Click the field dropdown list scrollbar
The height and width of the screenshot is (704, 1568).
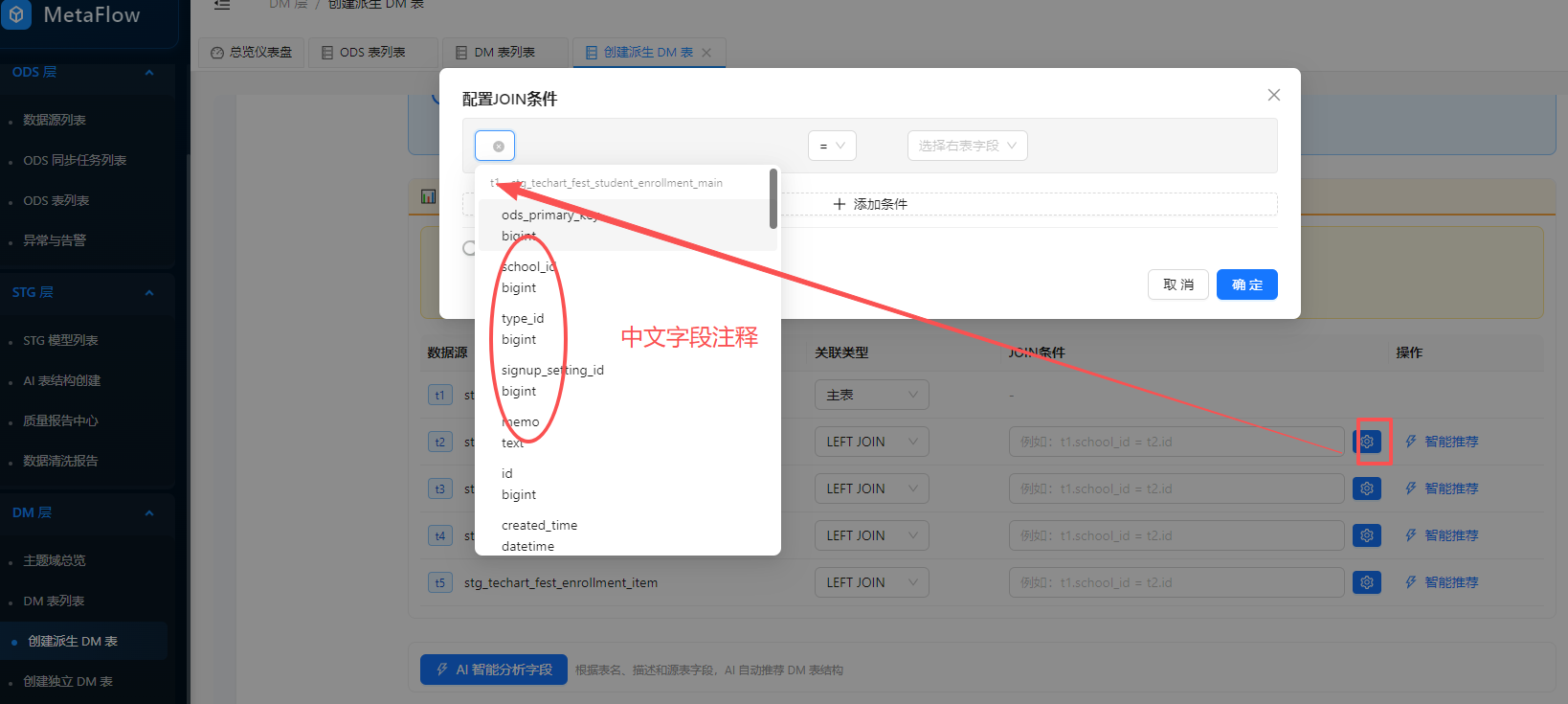(773, 200)
